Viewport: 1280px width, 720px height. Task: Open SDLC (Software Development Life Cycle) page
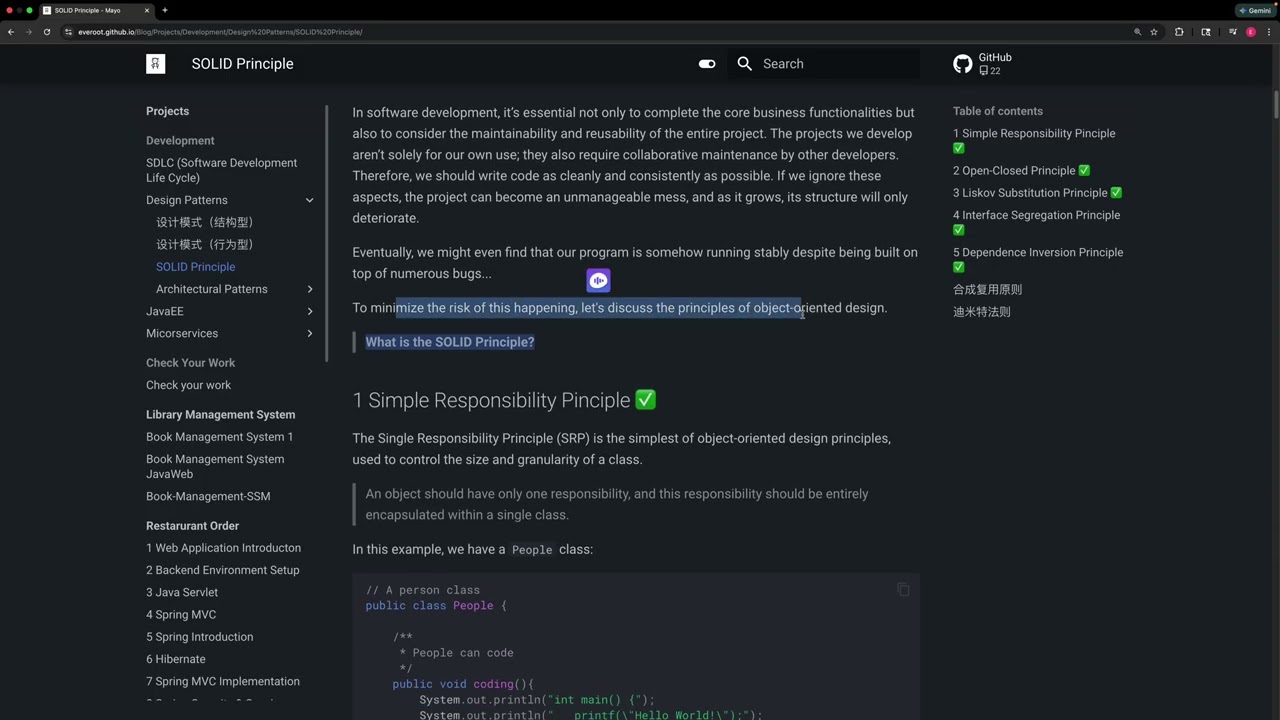pos(221,170)
